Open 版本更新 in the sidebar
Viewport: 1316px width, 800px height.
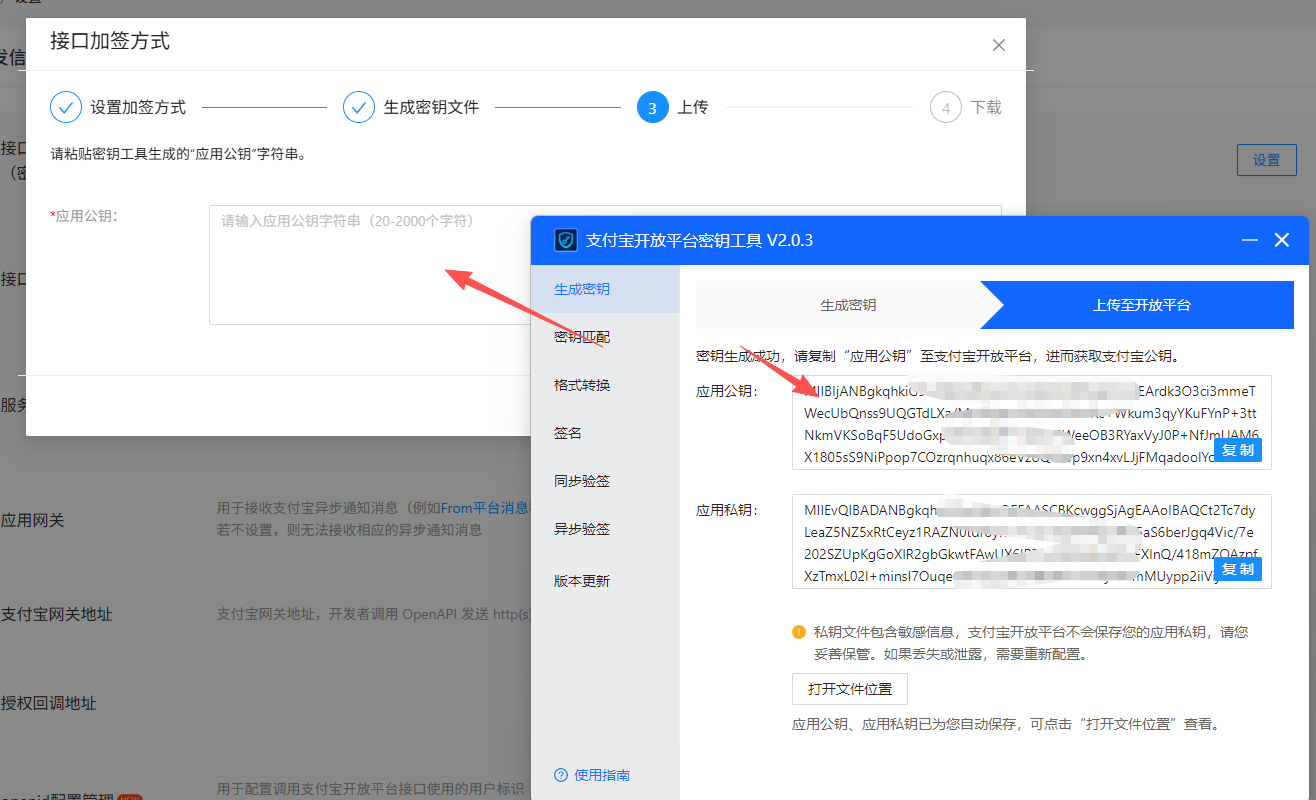click(582, 581)
